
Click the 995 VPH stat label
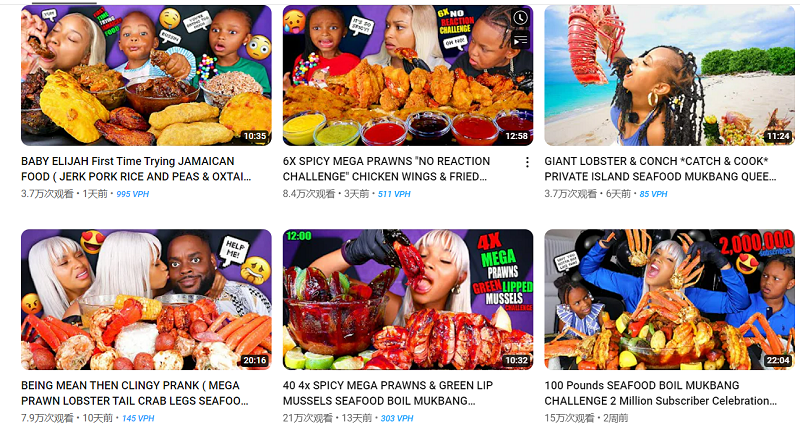click(133, 194)
